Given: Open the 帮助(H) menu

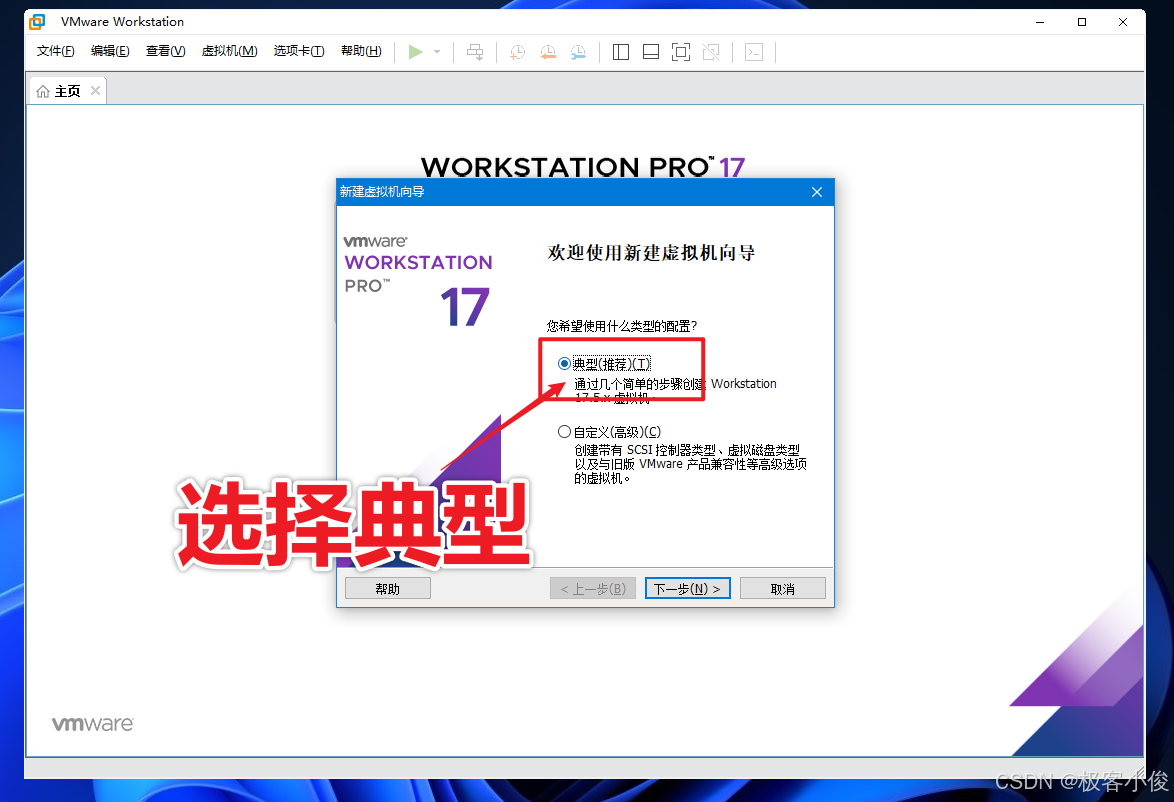Looking at the screenshot, I should (361, 51).
